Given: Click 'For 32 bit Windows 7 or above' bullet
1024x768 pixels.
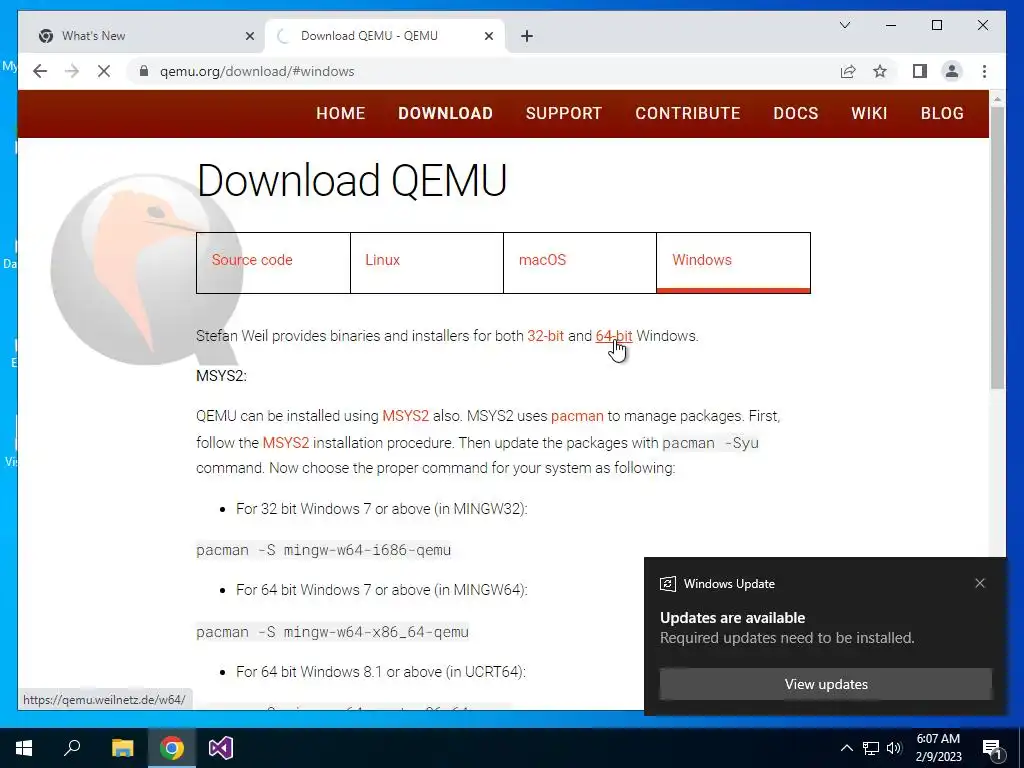Looking at the screenshot, I should (x=381, y=509).
